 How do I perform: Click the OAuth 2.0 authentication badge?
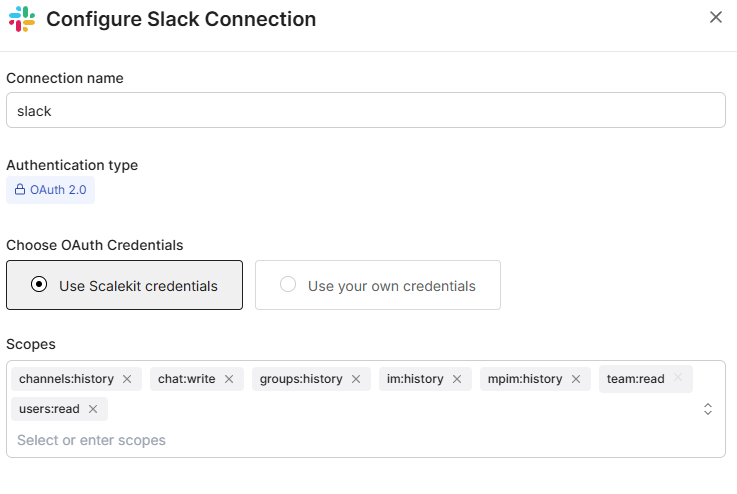tap(51, 190)
